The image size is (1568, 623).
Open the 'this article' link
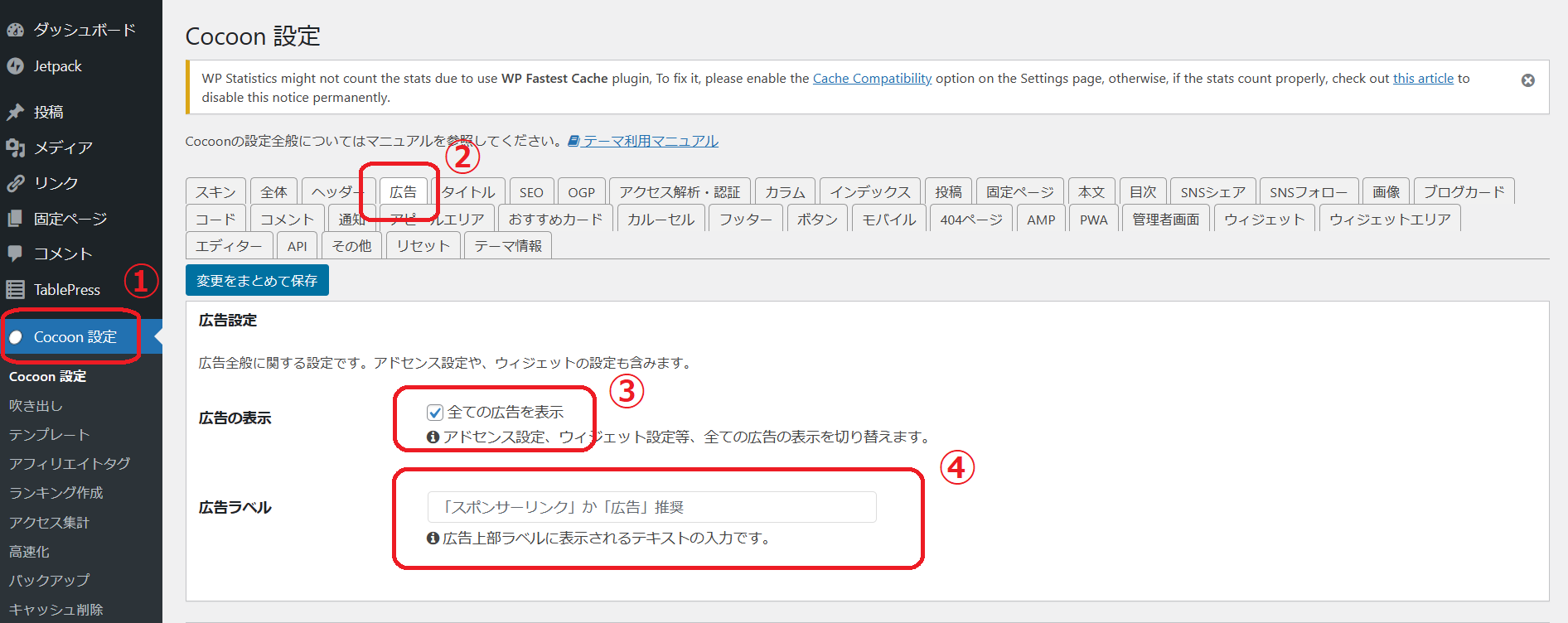click(1423, 79)
